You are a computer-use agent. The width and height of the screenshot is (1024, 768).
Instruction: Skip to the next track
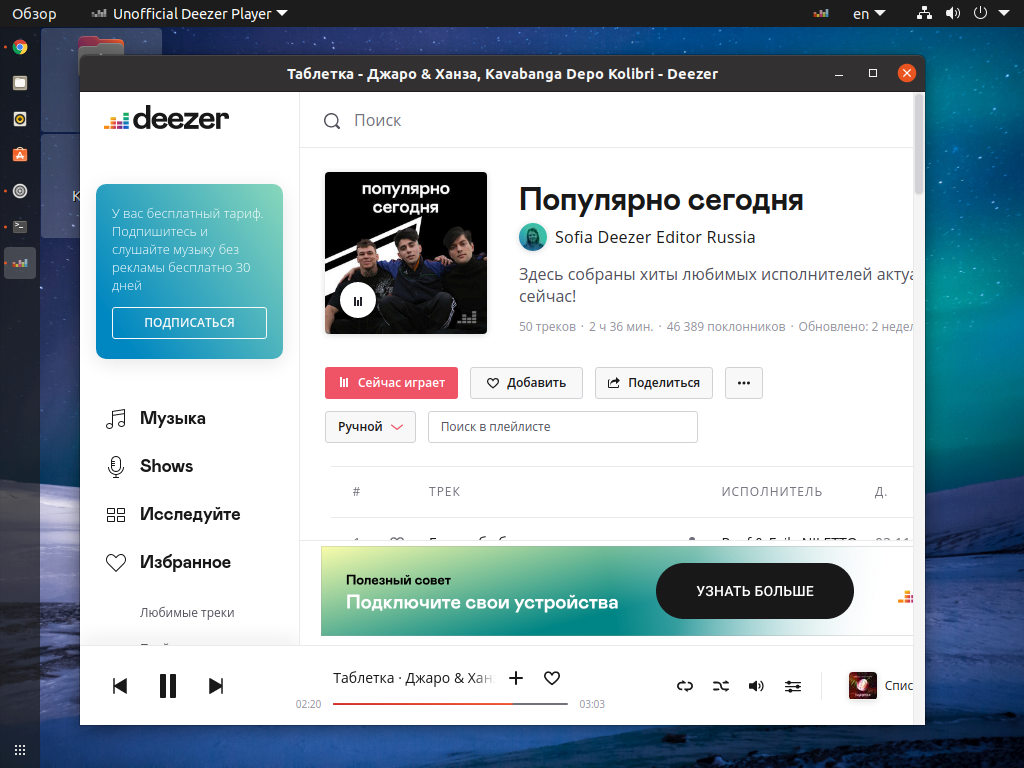(x=216, y=686)
